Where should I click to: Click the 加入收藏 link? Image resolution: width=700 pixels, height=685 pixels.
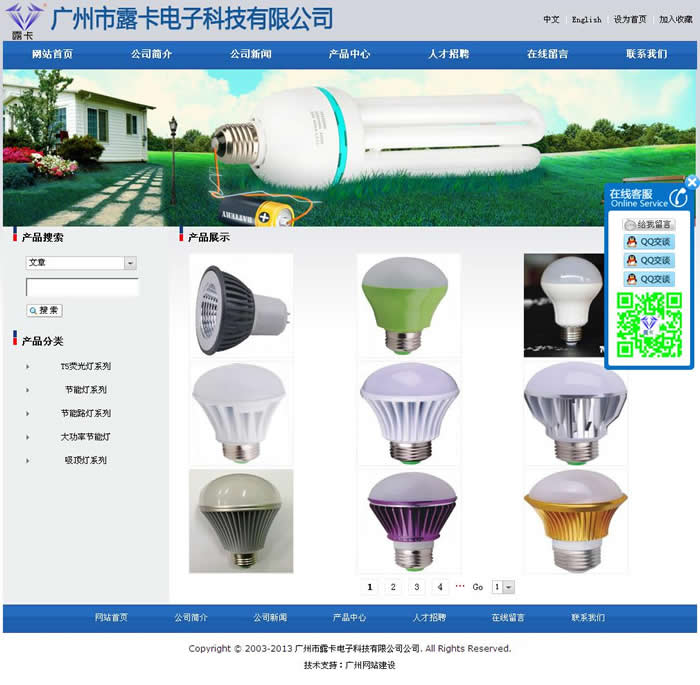click(675, 19)
